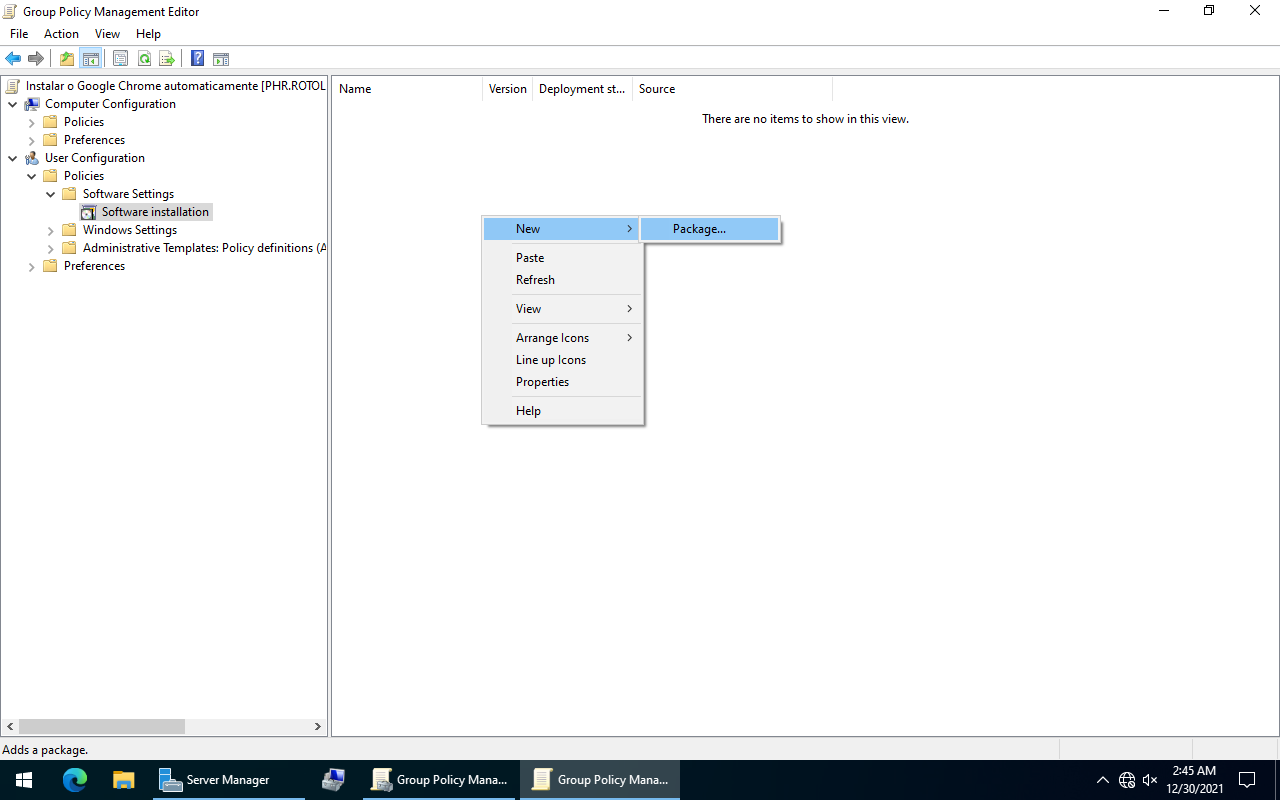Click the Refresh toolbar icon
Screen dimensions: 1280x800
144,59
